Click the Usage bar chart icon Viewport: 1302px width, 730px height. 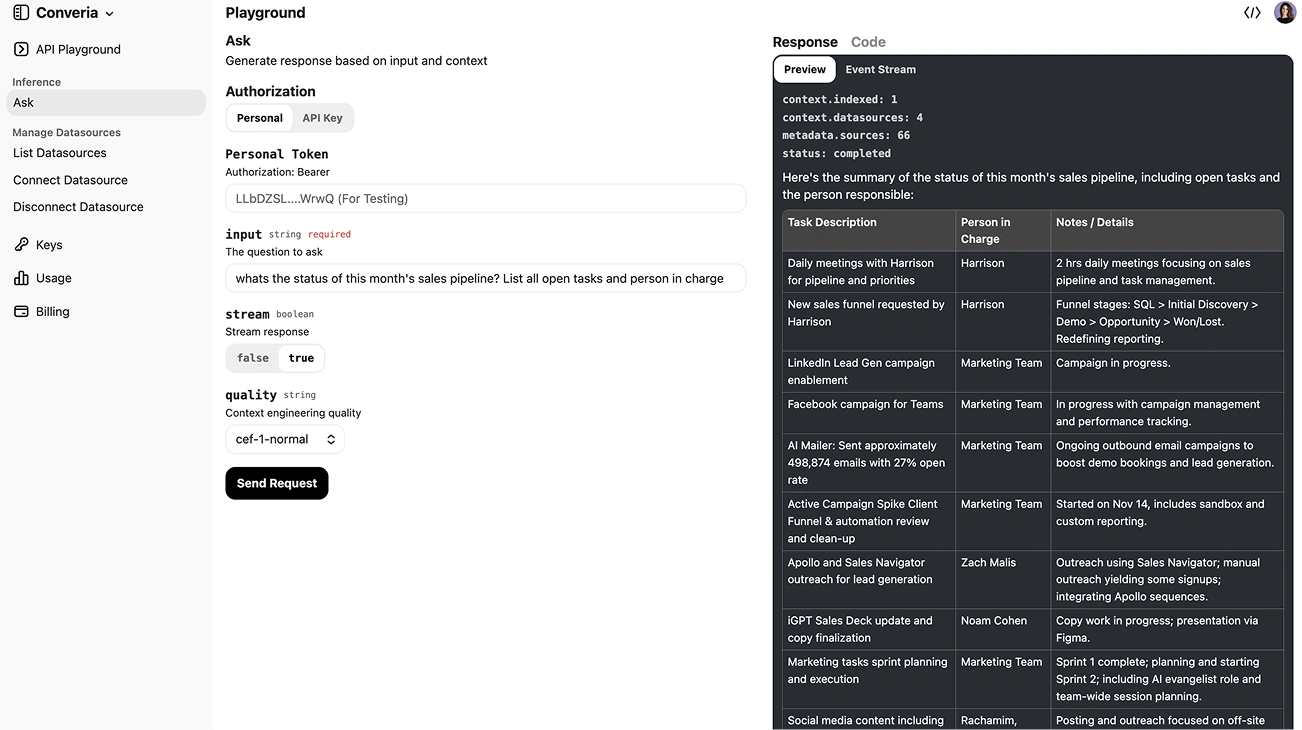tap(21, 278)
